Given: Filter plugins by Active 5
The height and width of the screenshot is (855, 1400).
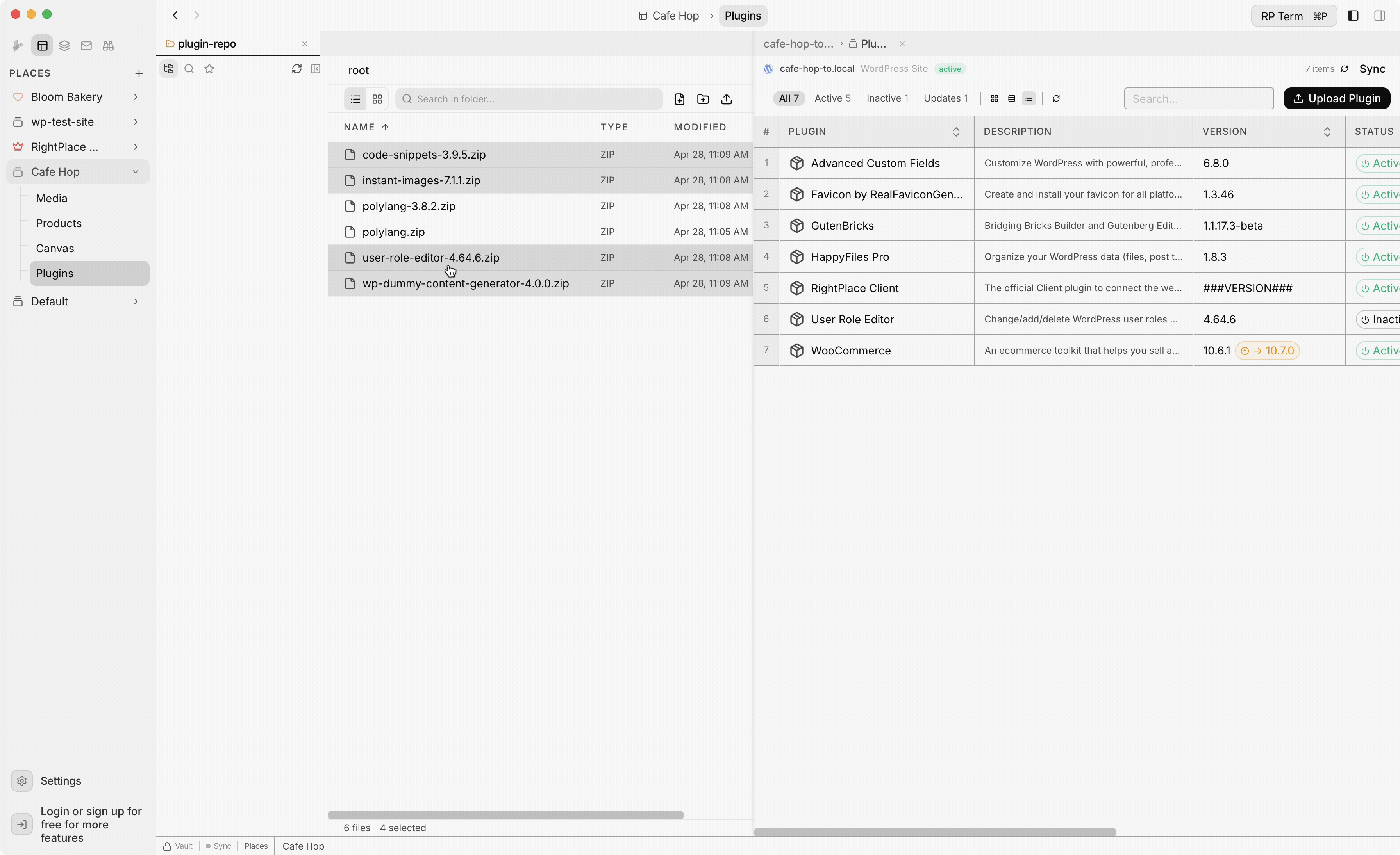Looking at the screenshot, I should pyautogui.click(x=832, y=98).
